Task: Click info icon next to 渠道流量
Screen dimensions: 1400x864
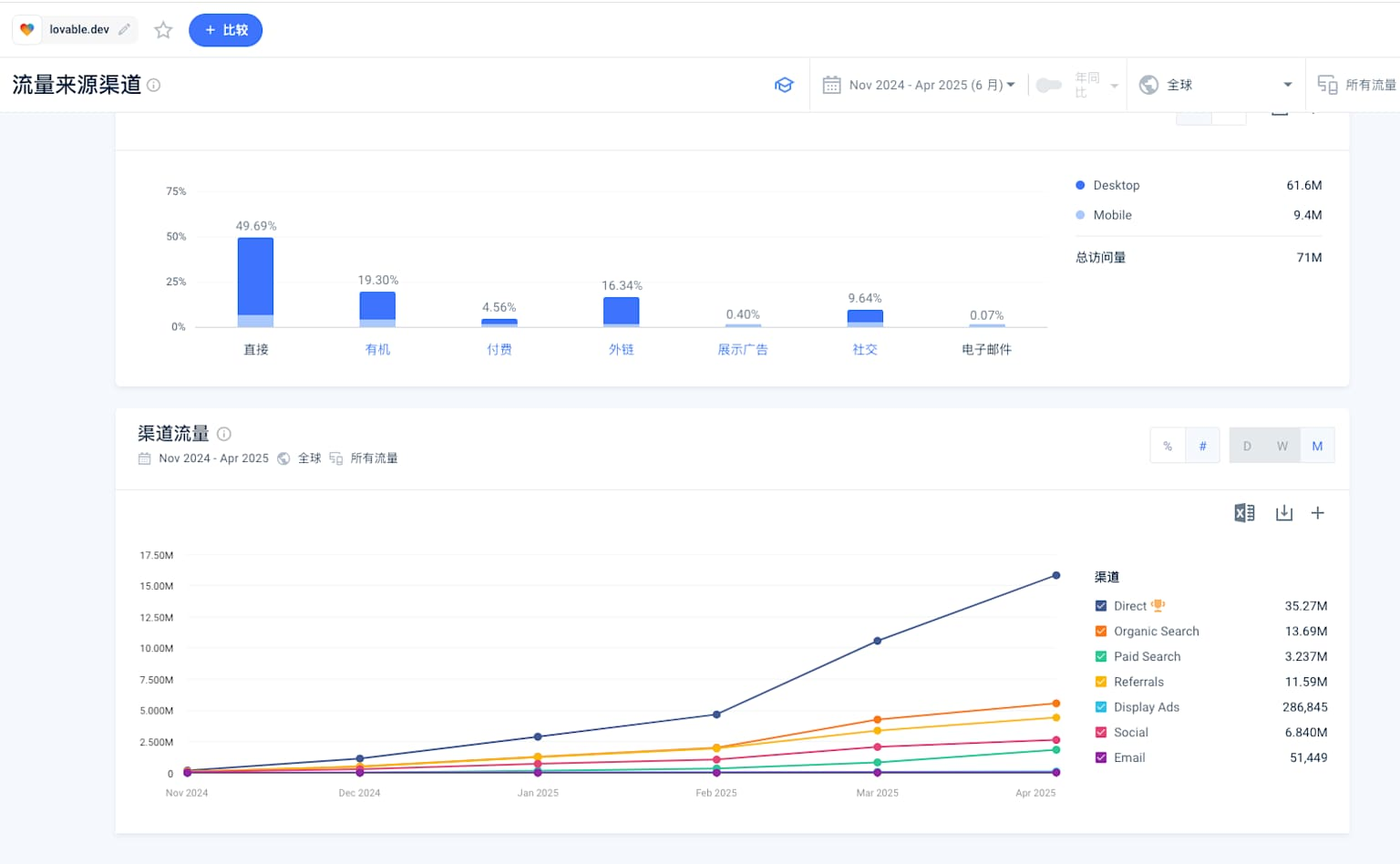Action: [224, 434]
